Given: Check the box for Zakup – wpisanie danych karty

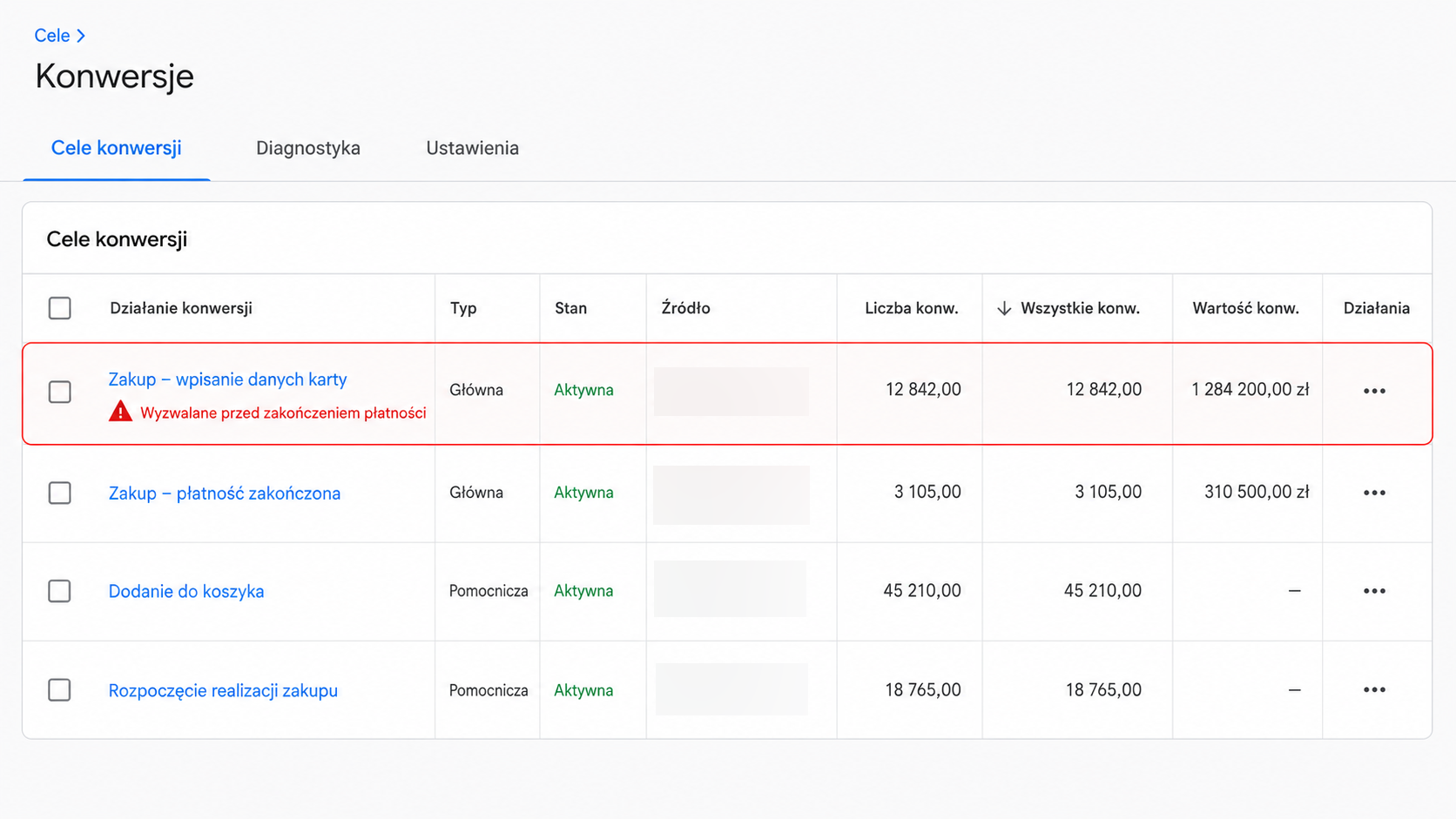Looking at the screenshot, I should pyautogui.click(x=60, y=392).
